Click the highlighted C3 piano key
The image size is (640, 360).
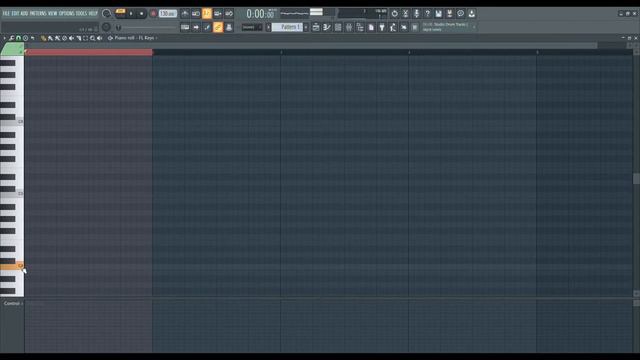11,266
